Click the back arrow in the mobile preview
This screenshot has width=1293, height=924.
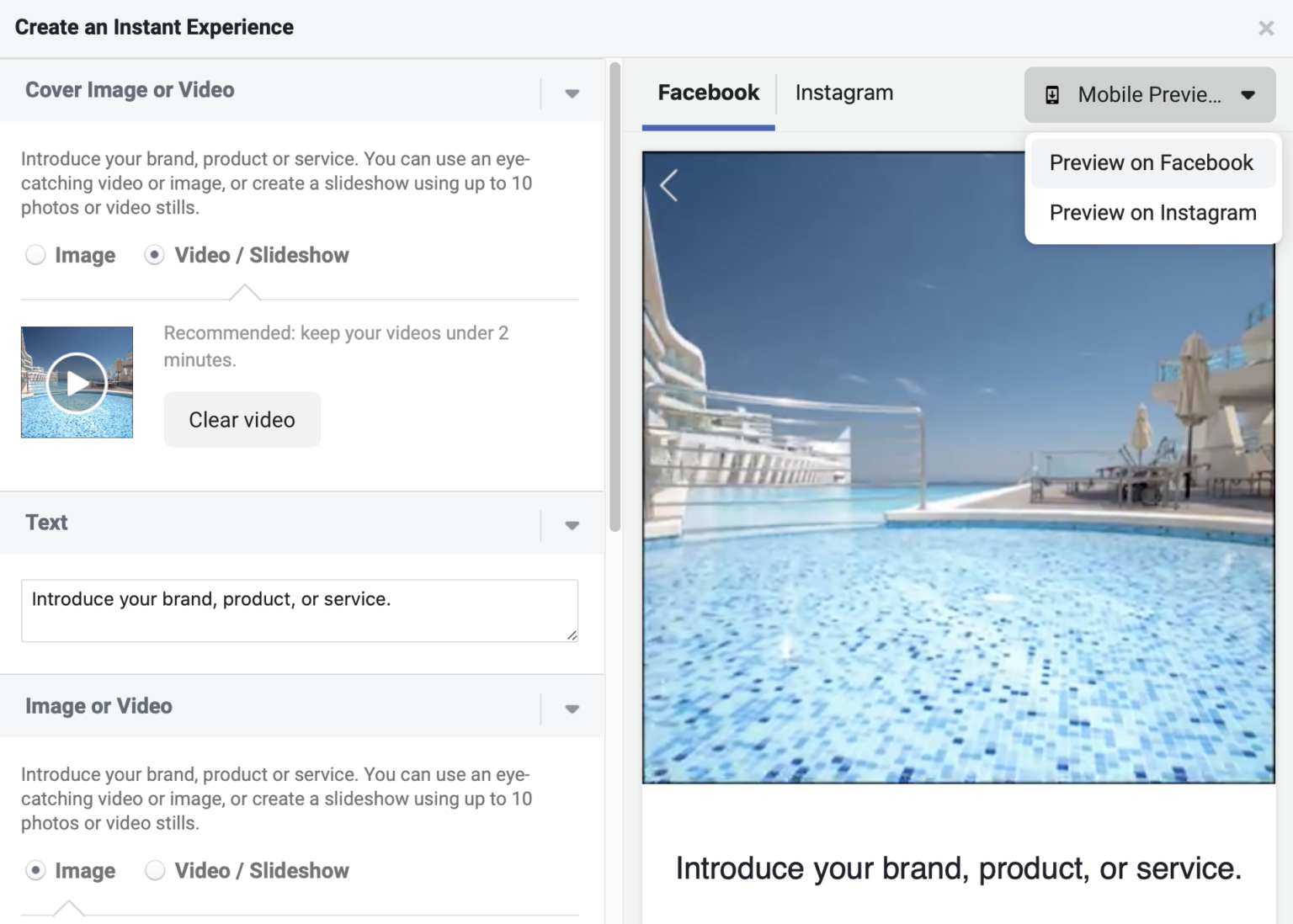(669, 185)
